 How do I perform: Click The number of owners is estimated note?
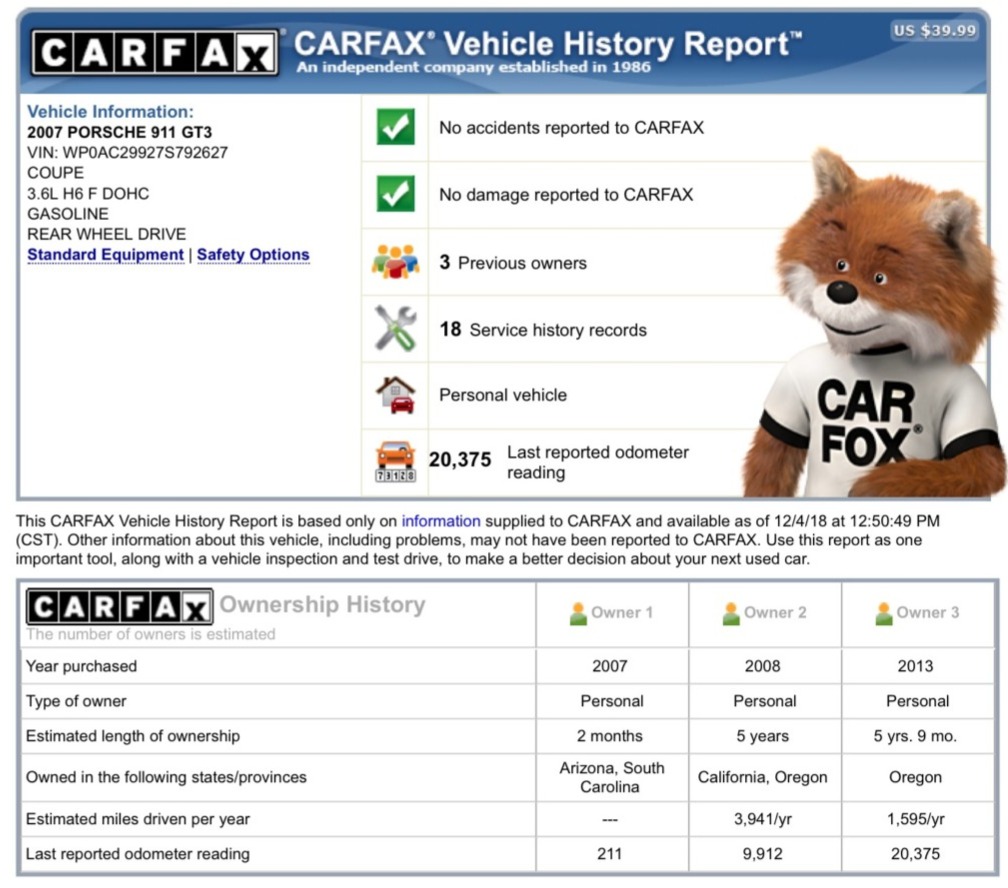pos(150,634)
